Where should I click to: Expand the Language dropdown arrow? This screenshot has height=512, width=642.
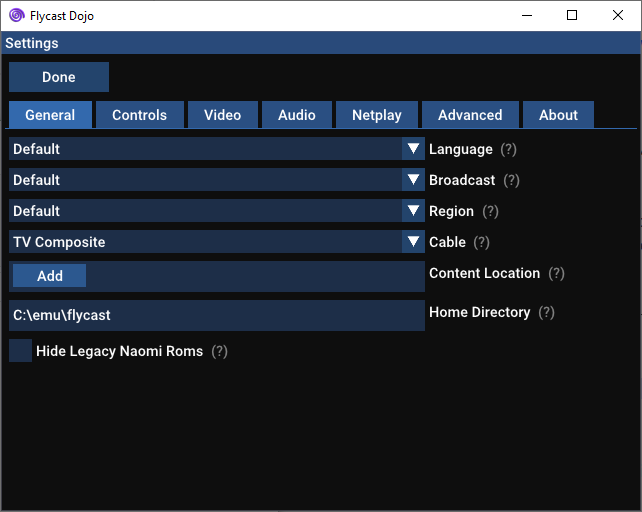(x=413, y=149)
